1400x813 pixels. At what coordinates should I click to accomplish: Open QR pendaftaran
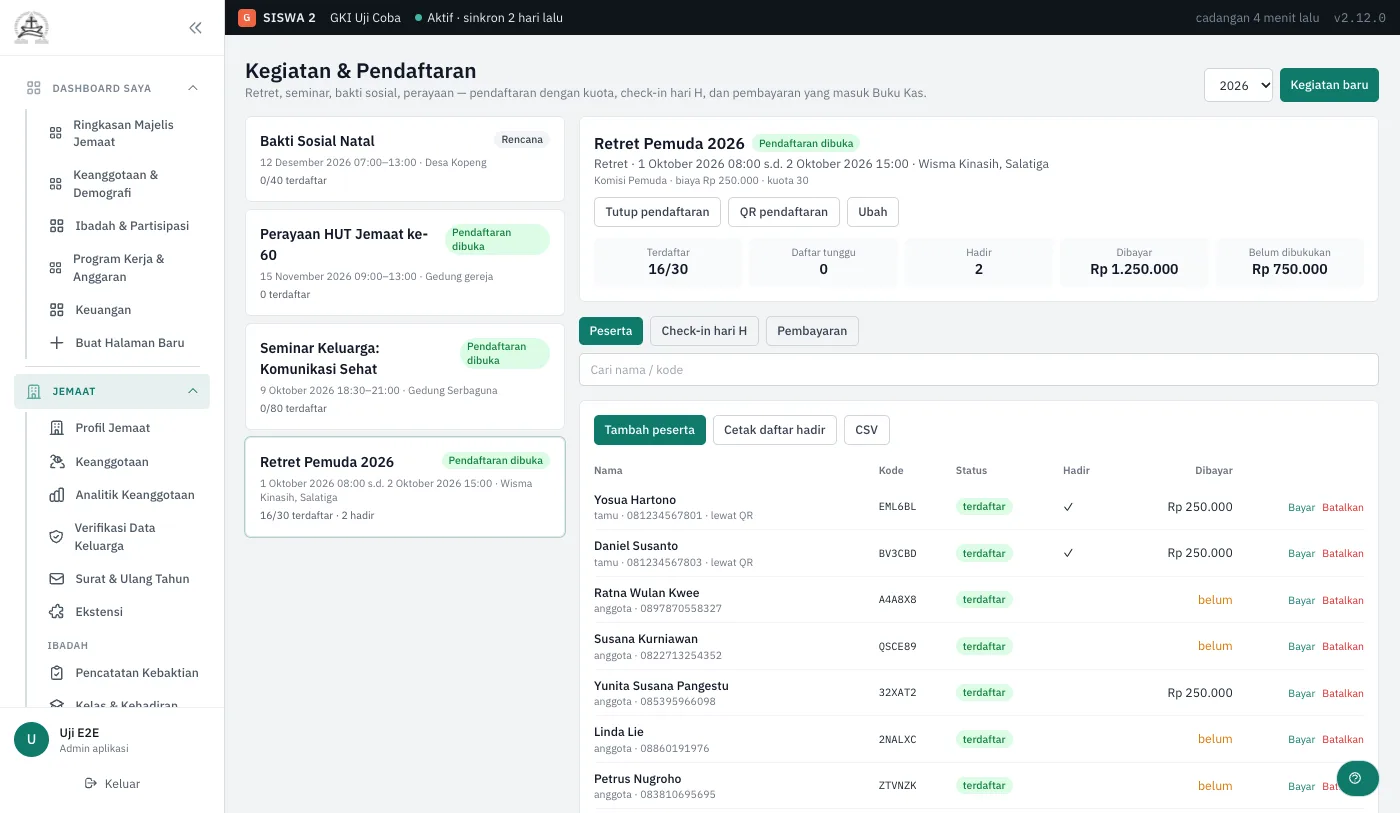pyautogui.click(x=784, y=212)
